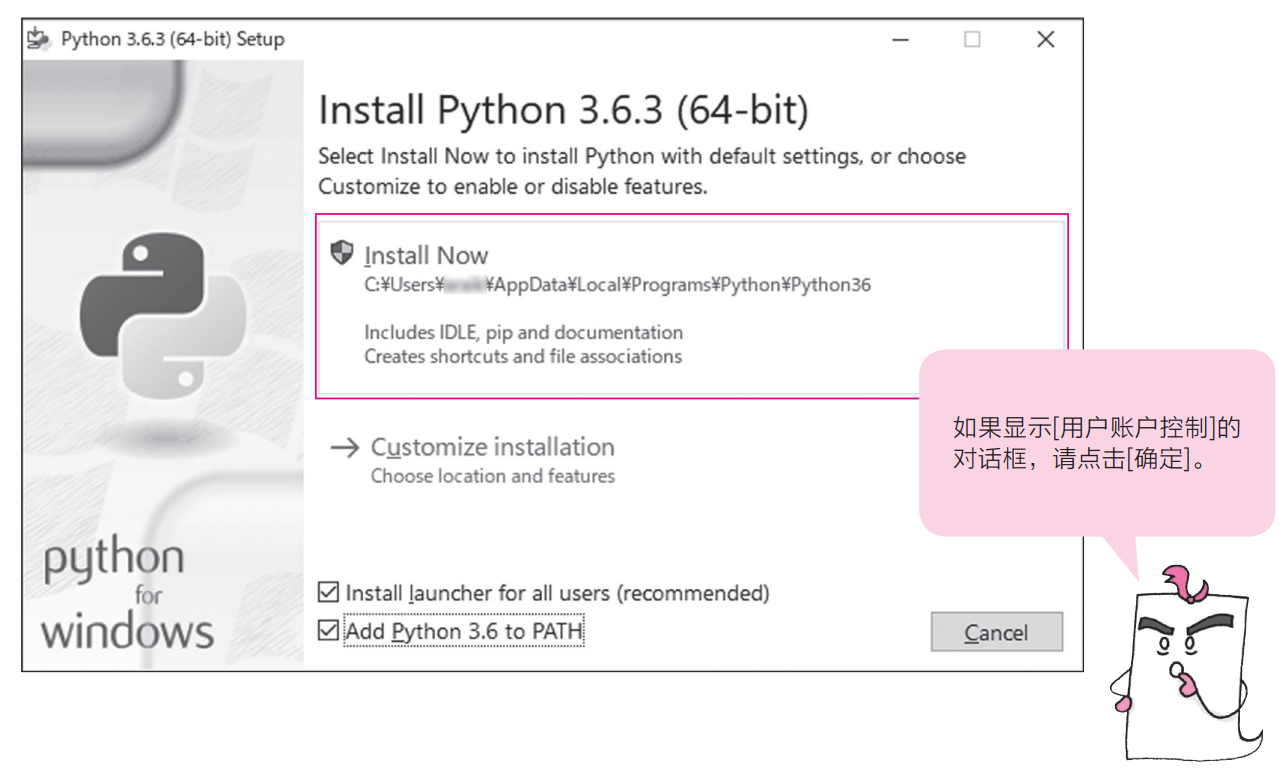This screenshot has width=1288, height=771.
Task: Click the shield icon beside Install Now
Action: (x=342, y=254)
